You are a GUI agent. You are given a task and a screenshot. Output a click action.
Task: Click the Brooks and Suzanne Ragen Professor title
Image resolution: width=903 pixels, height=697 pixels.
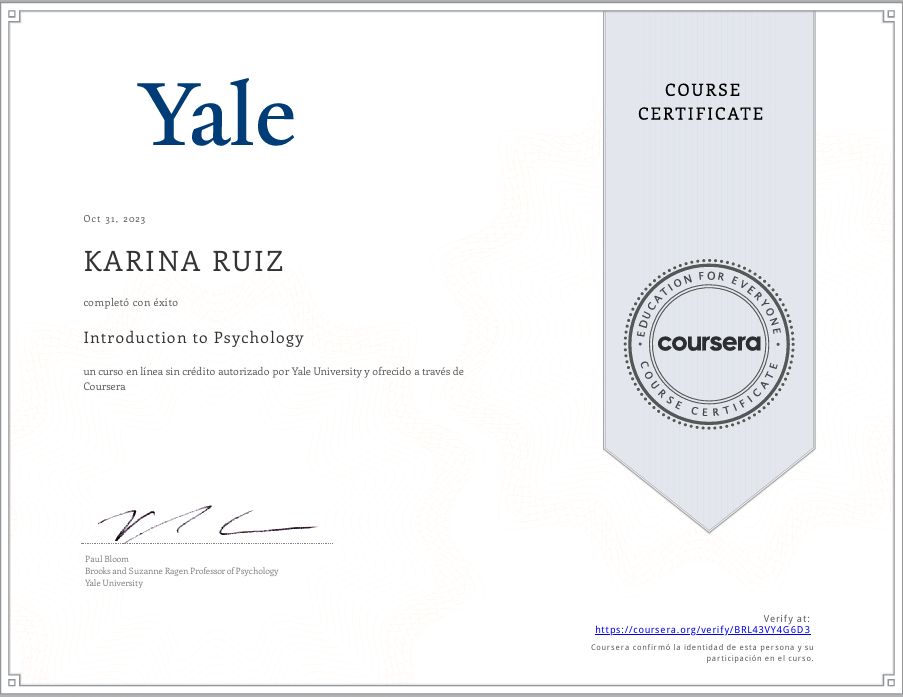(181, 571)
